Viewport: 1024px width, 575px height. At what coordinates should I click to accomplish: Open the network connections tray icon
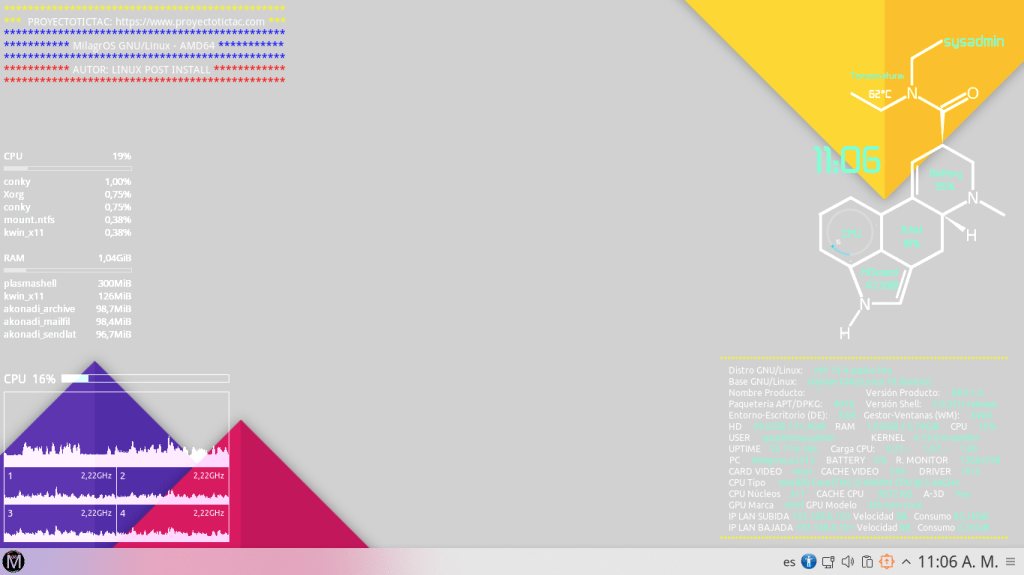(829, 561)
